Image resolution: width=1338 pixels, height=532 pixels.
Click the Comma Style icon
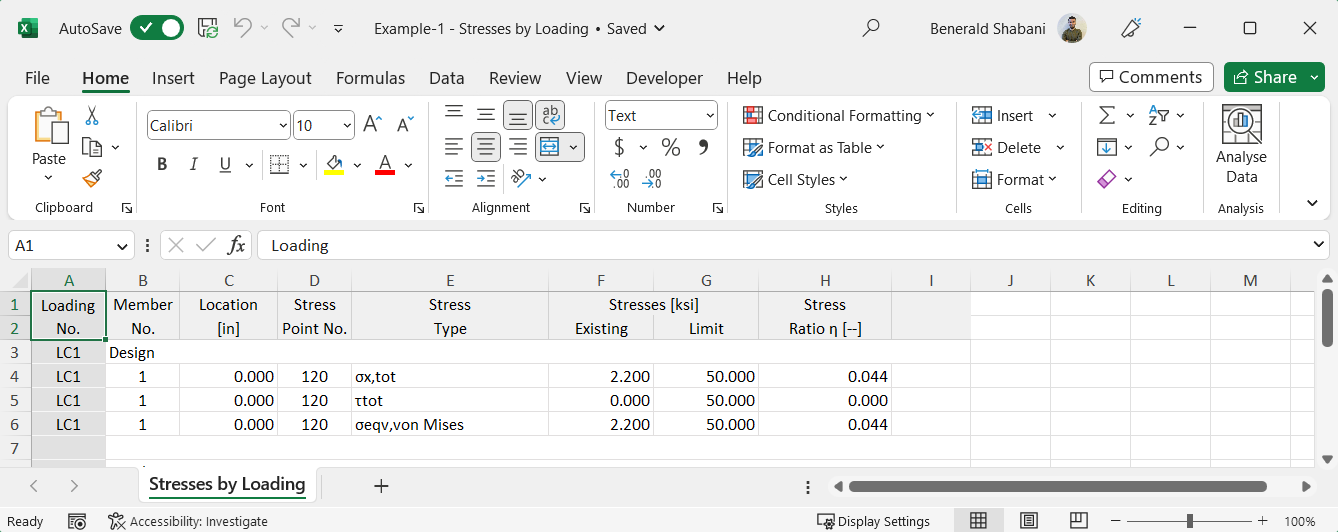point(703,148)
